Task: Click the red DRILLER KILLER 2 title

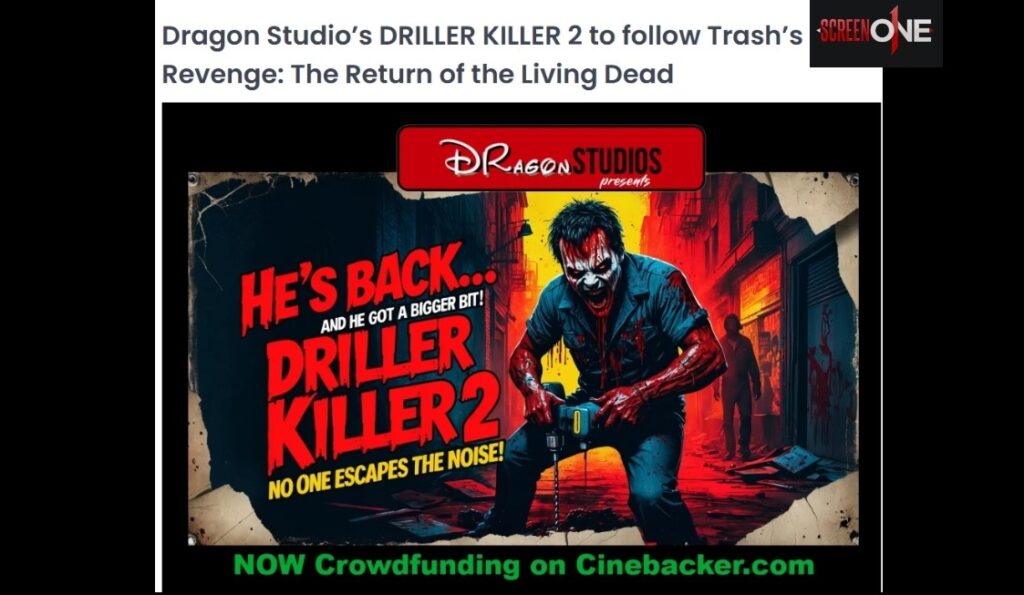Action: (x=382, y=392)
